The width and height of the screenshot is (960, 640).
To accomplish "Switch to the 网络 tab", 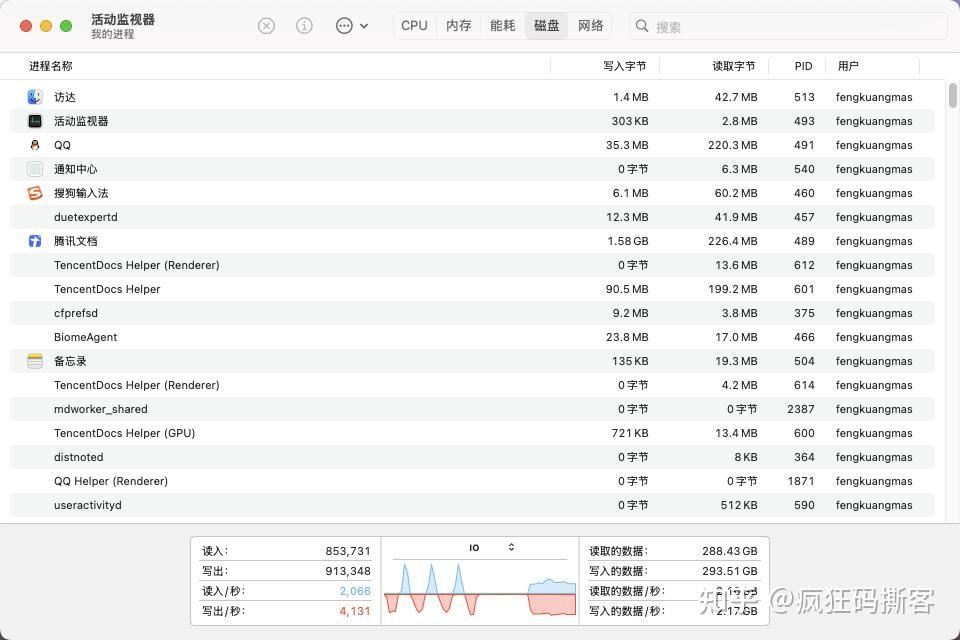I will (x=591, y=26).
